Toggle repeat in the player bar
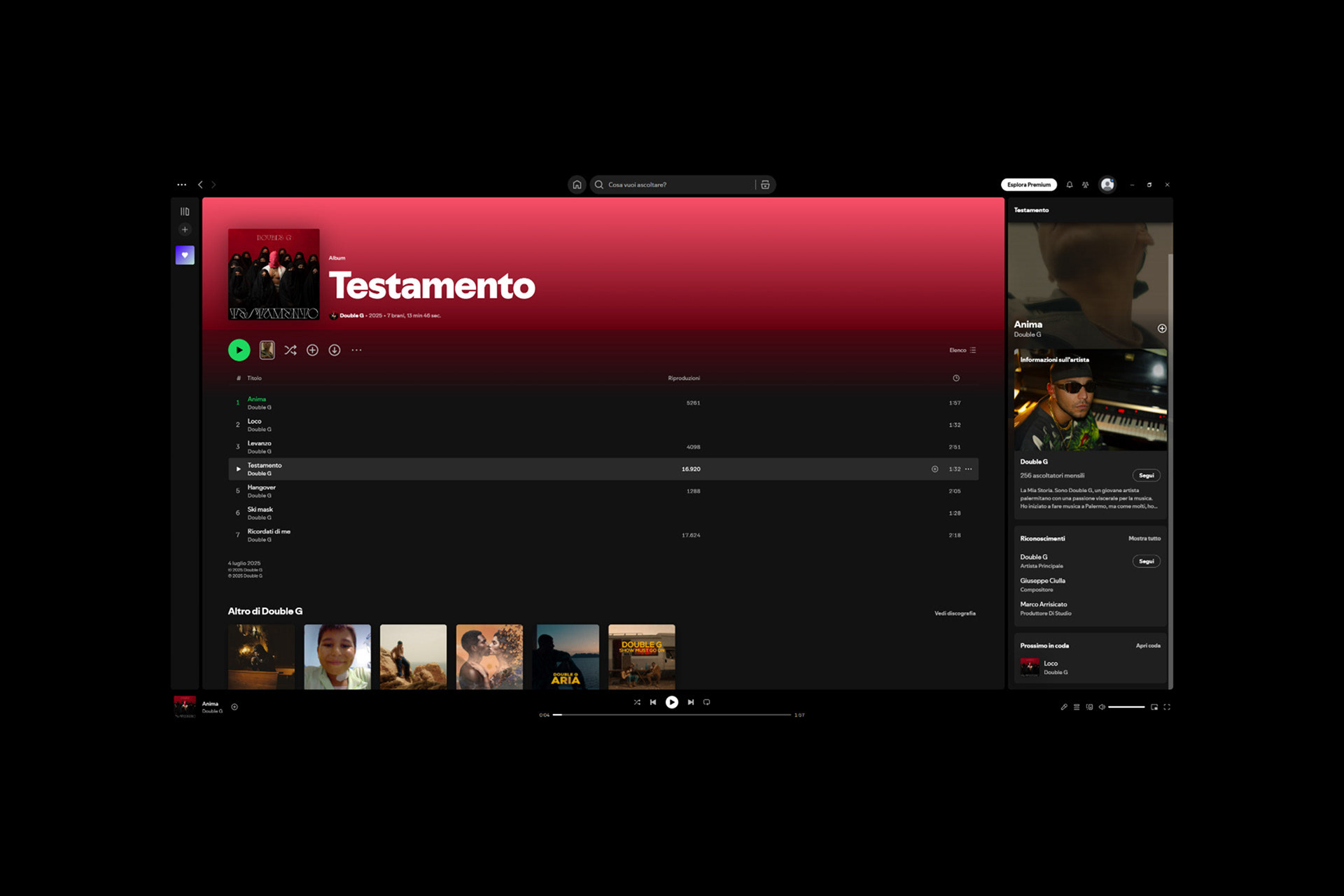 [x=707, y=702]
